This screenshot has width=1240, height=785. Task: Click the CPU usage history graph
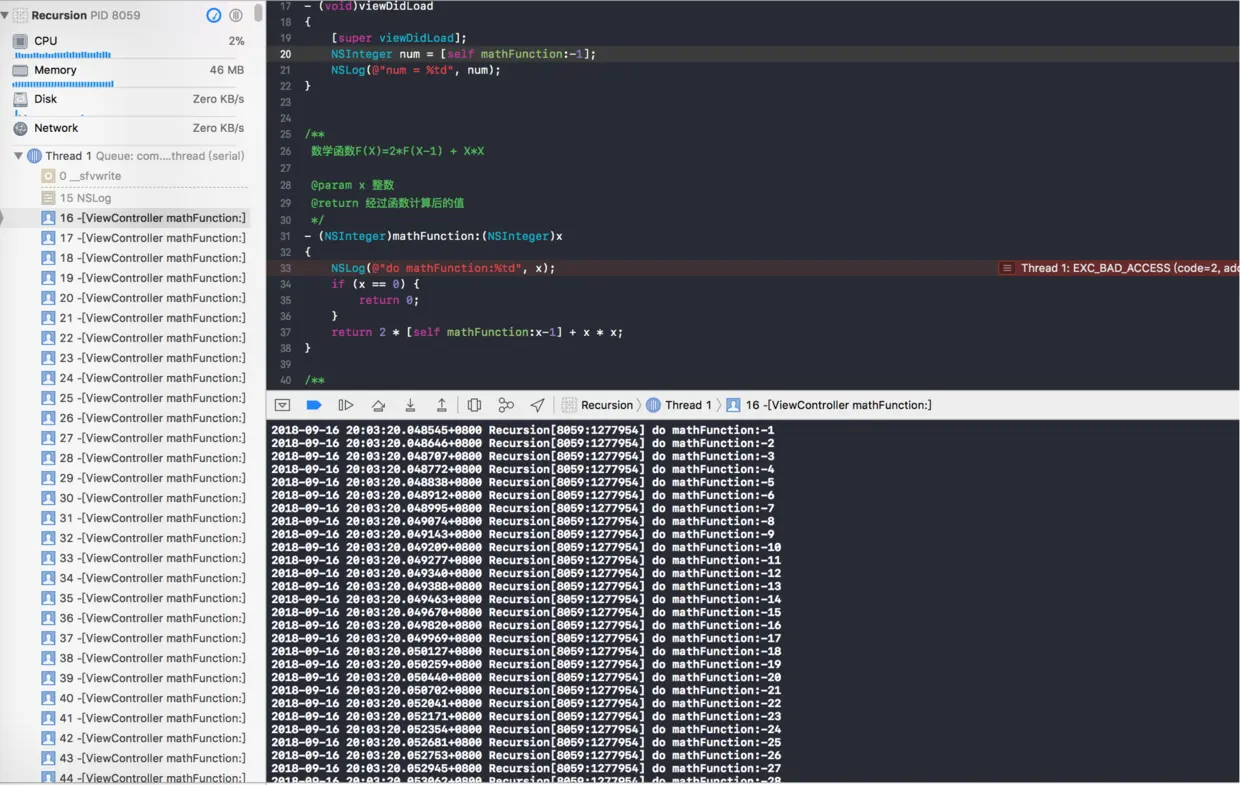62,55
